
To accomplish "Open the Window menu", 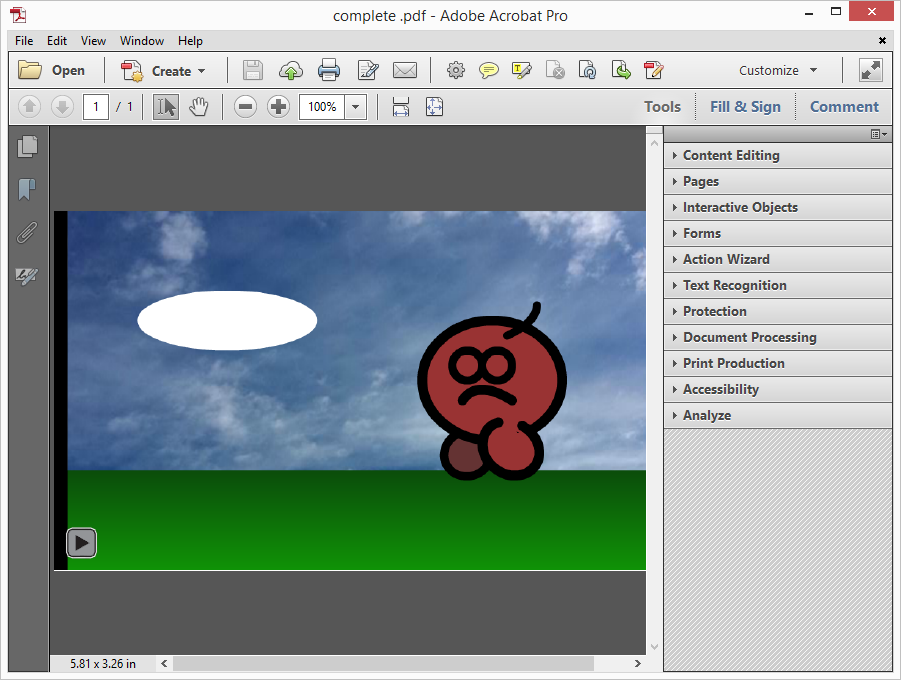I will (x=142, y=41).
